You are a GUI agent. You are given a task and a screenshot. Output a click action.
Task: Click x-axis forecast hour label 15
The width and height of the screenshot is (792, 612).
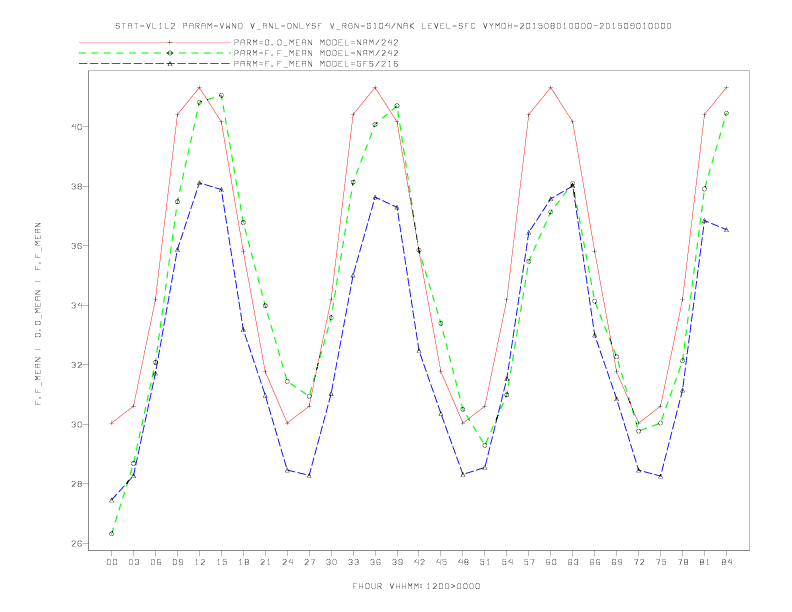click(221, 562)
